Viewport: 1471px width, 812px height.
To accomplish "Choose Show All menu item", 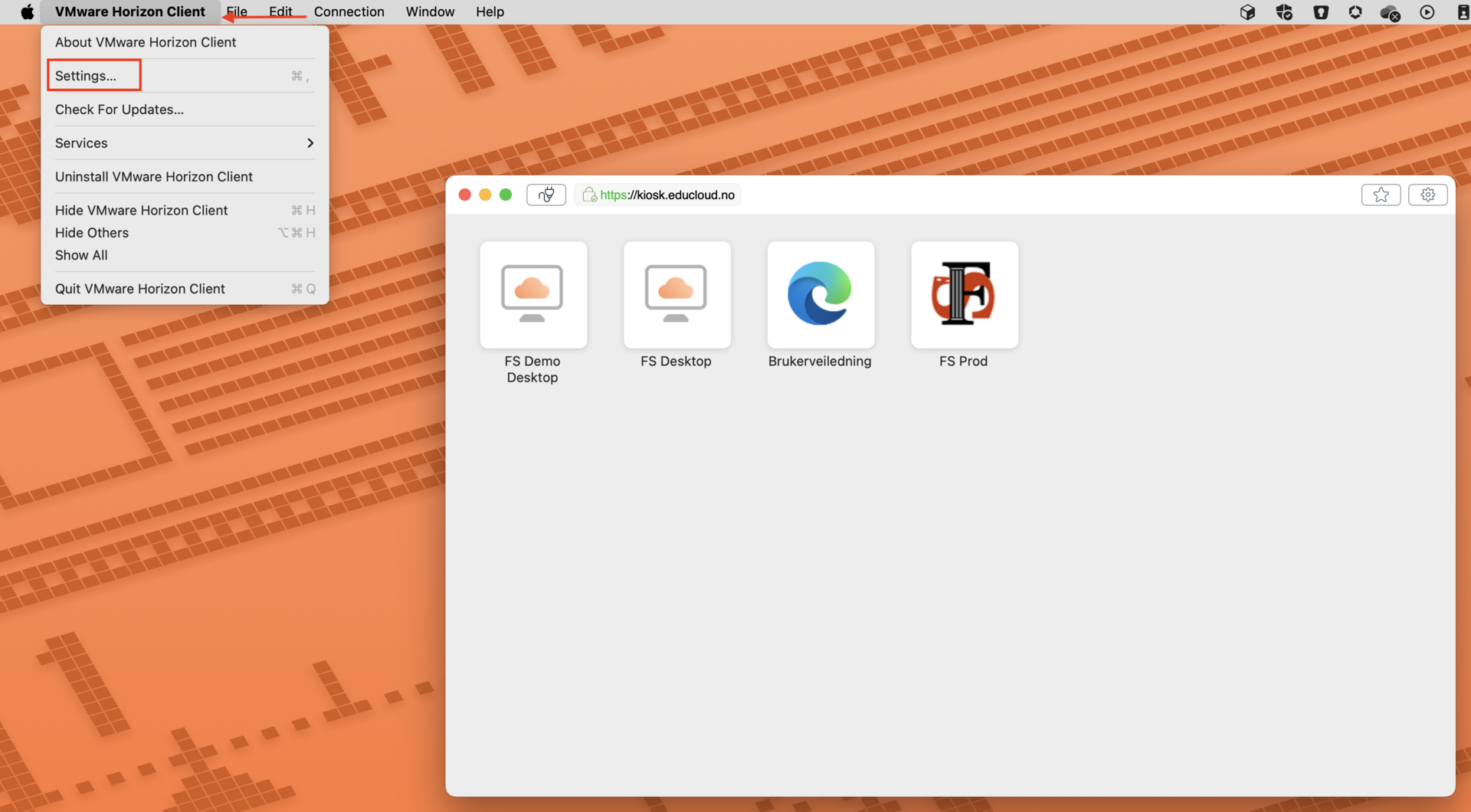I will tap(185, 255).
